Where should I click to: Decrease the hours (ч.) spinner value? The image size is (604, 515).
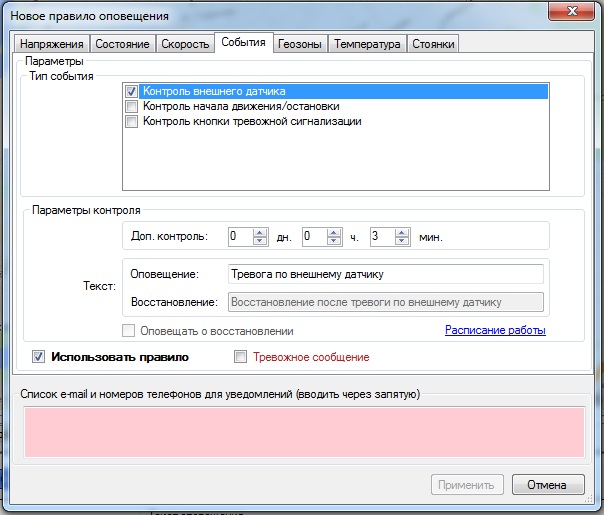[x=335, y=242]
